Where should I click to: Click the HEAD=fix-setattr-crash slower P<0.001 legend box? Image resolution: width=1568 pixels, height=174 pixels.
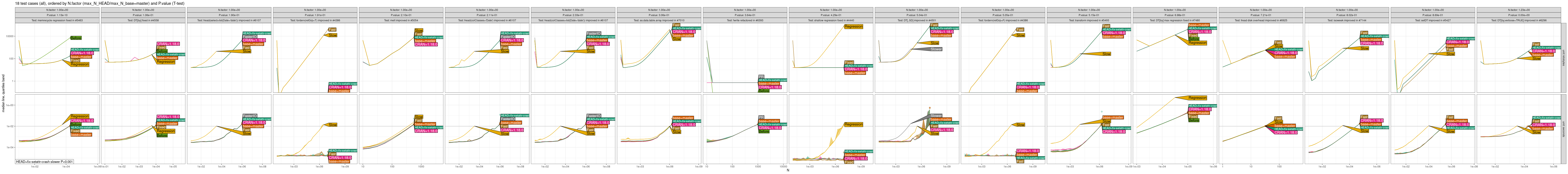pos(44,162)
